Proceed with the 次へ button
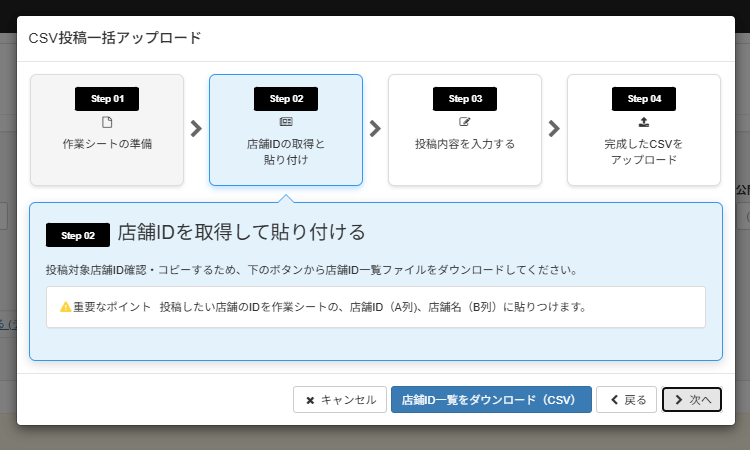This screenshot has height=450, width=750. (x=692, y=400)
